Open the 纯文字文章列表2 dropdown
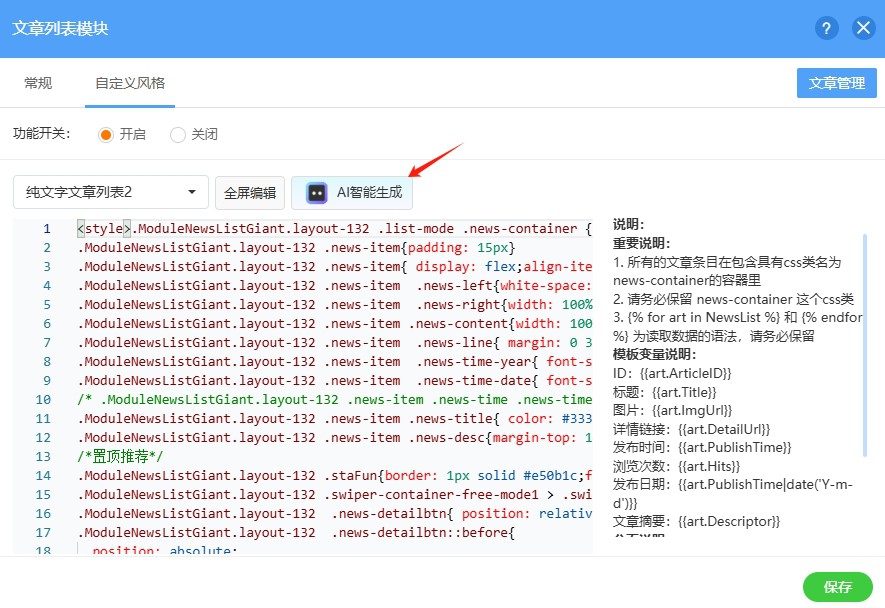The image size is (885, 608). (110, 192)
